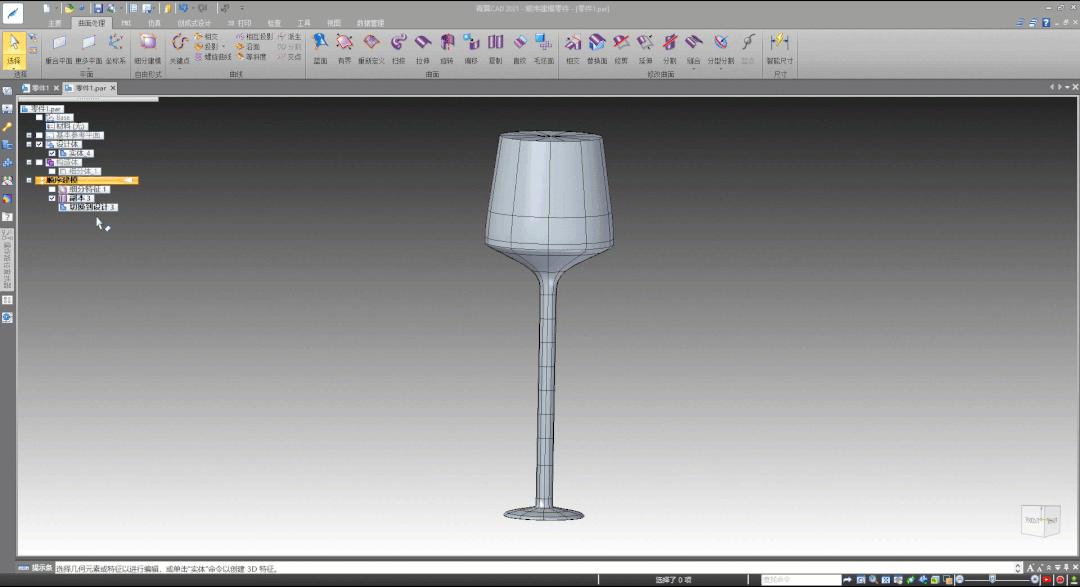The image size is (1080, 587).
Task: Toggle the 构造体 checkbox
Action: [39, 163]
